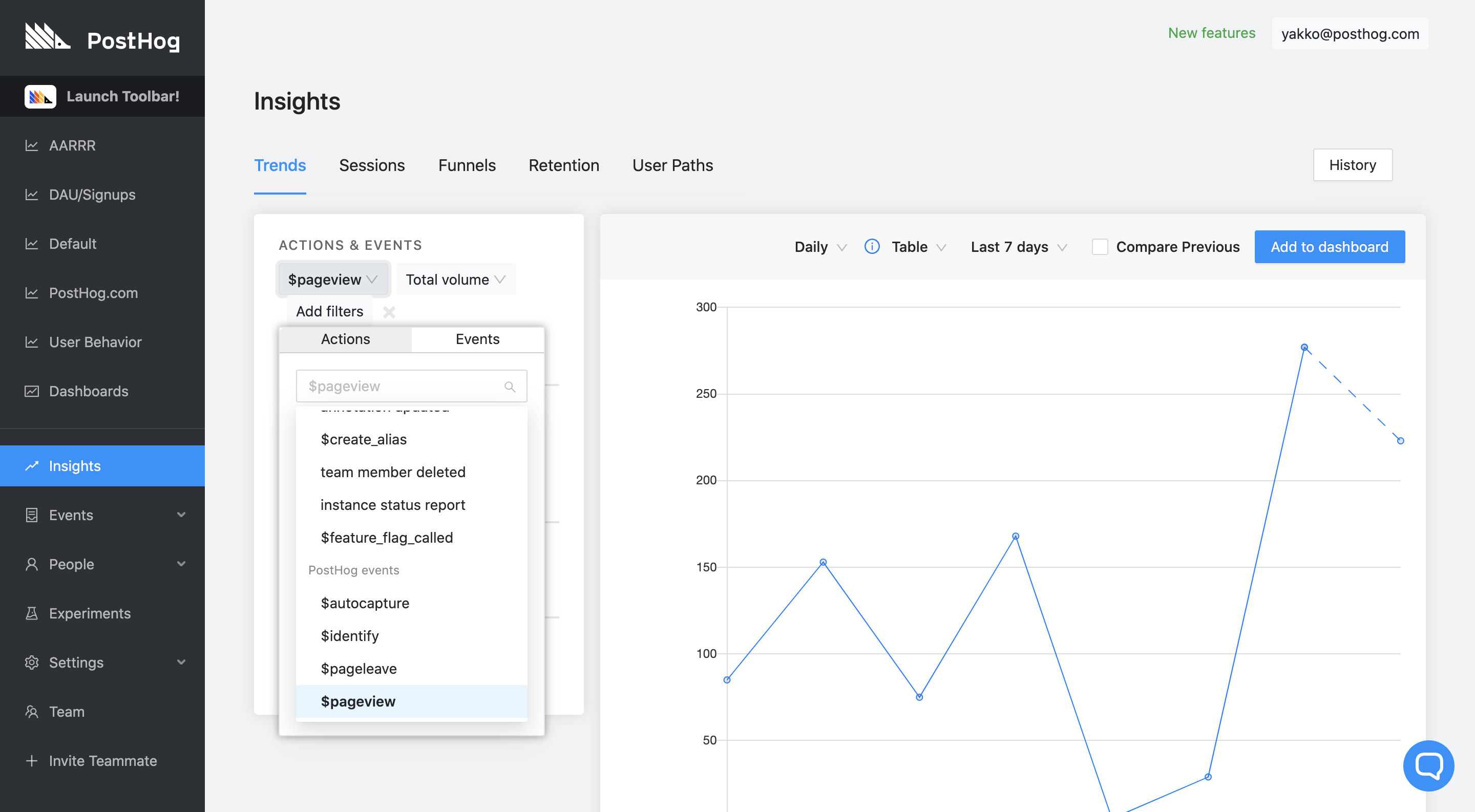Open the Experiments flask icon item
The image size is (1475, 812).
tap(32, 613)
